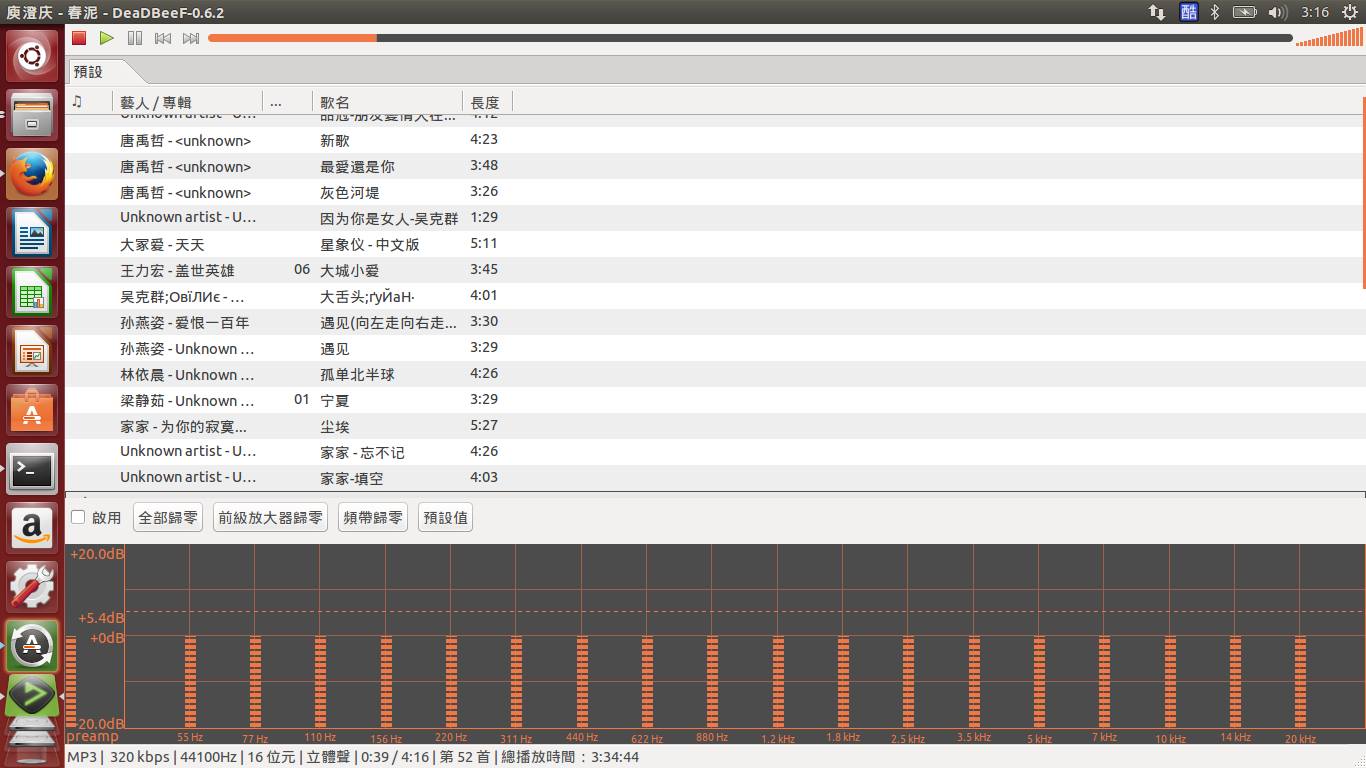Open the input method indicator
The width and height of the screenshot is (1366, 768).
pyautogui.click(x=1188, y=12)
